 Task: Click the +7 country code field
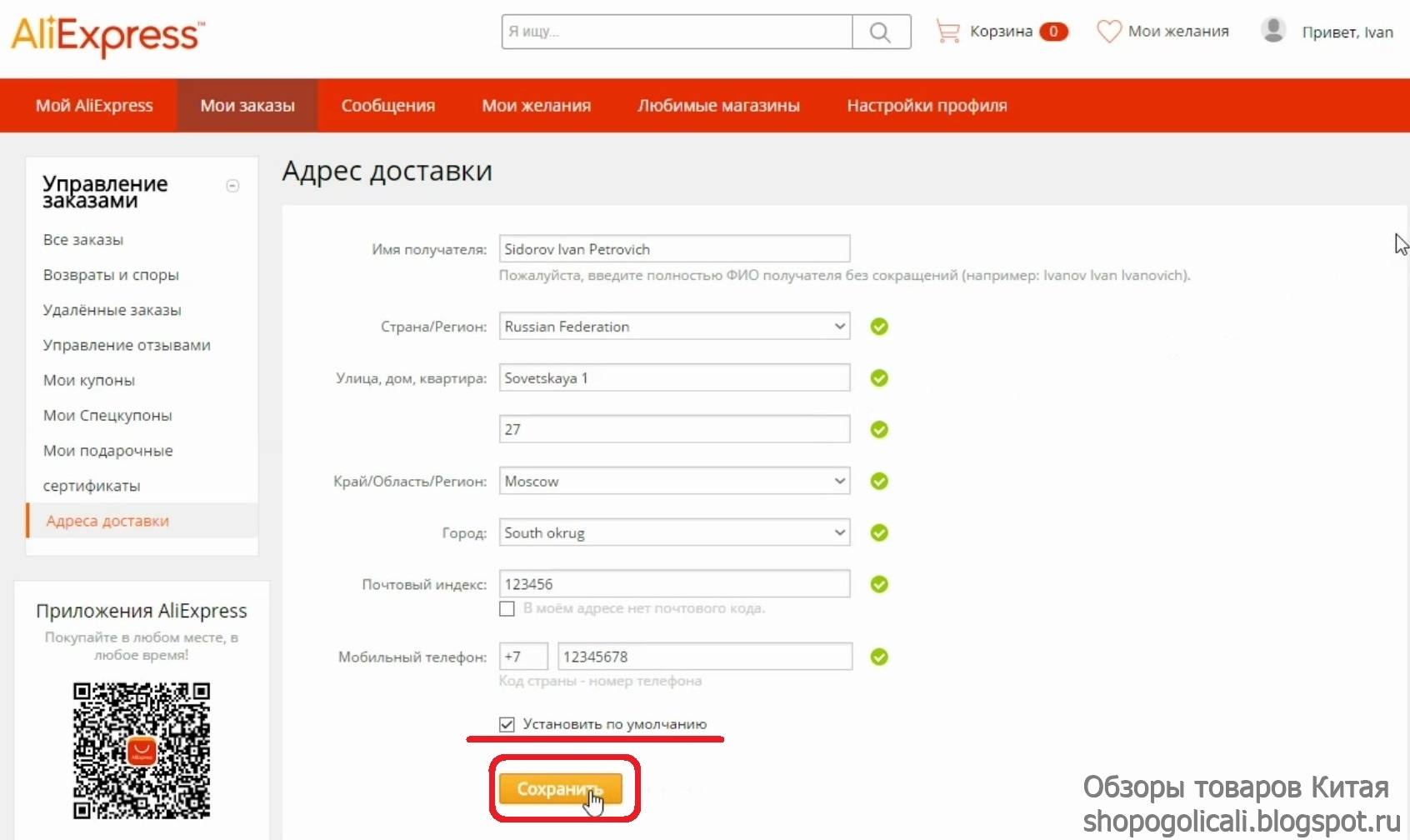click(523, 657)
